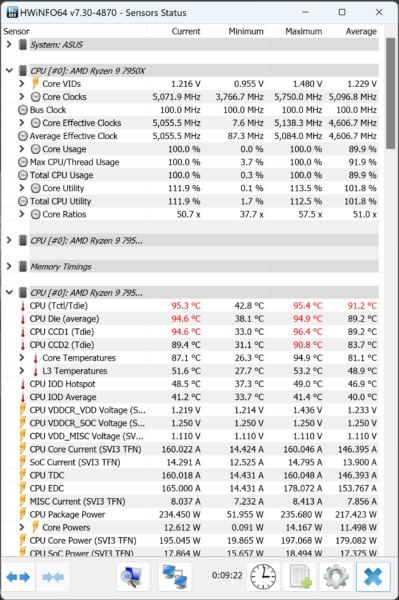The height and width of the screenshot is (600, 399).
Task: Open the magnifier sensor search icon
Action: click(x=133, y=577)
